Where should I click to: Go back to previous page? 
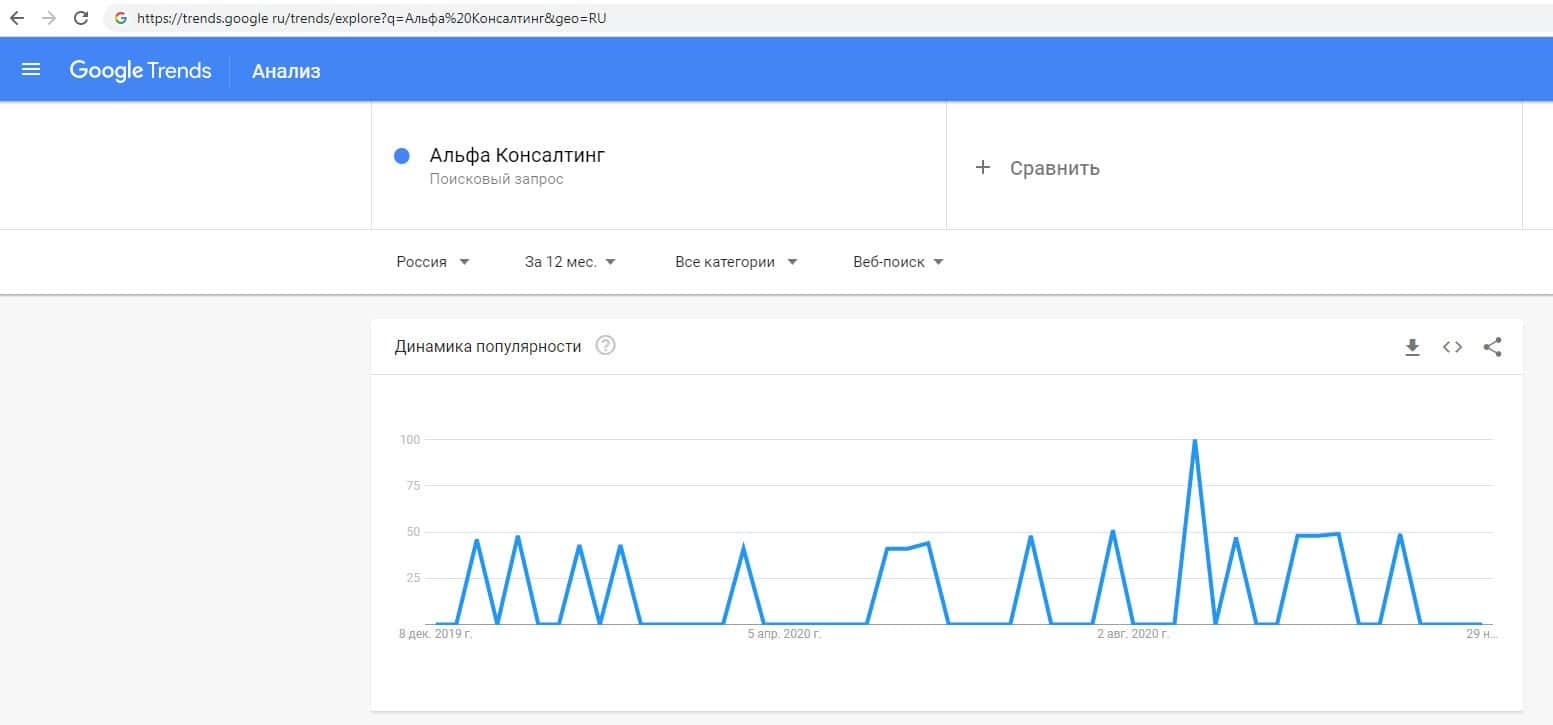17,18
